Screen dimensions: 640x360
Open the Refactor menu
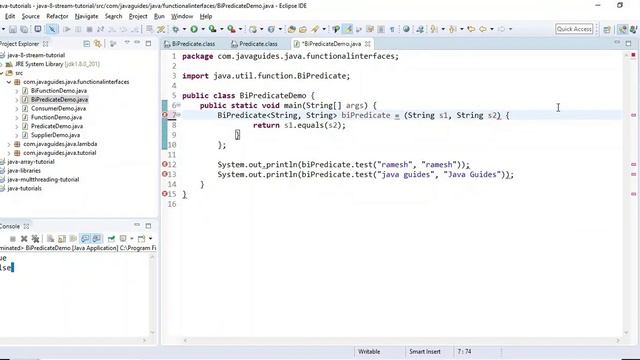[57, 16]
